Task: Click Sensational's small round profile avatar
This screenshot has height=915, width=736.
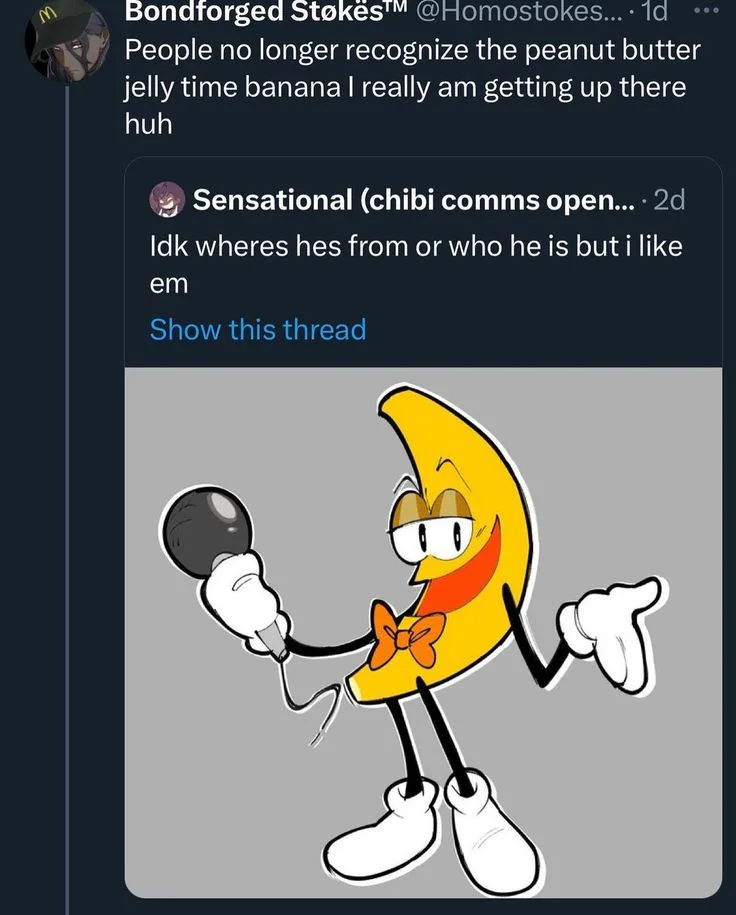Action: pos(165,200)
